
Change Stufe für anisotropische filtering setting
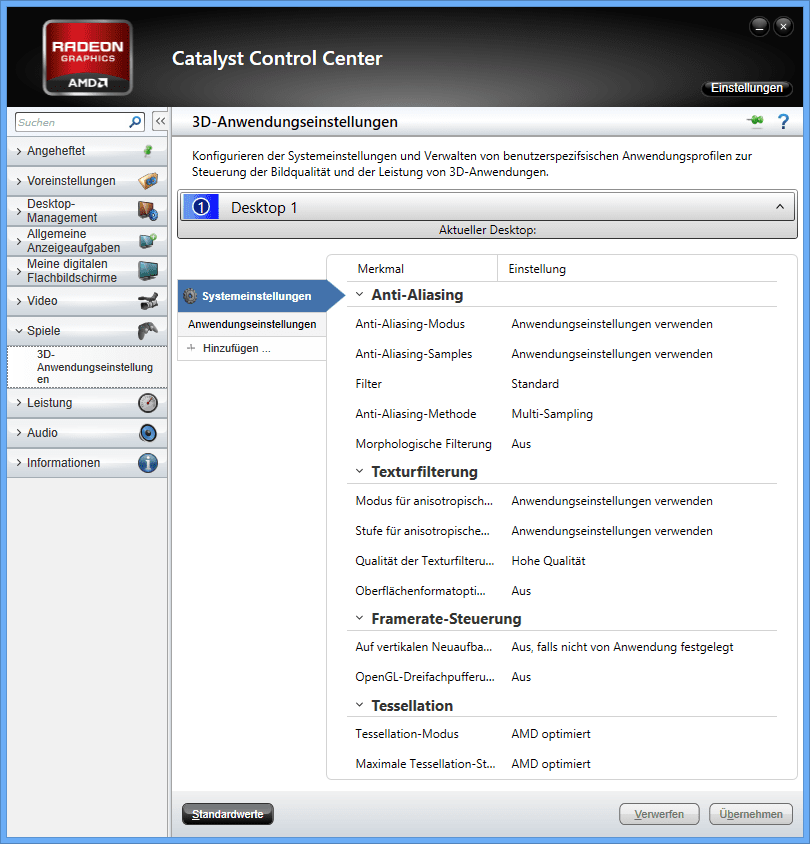click(611, 531)
